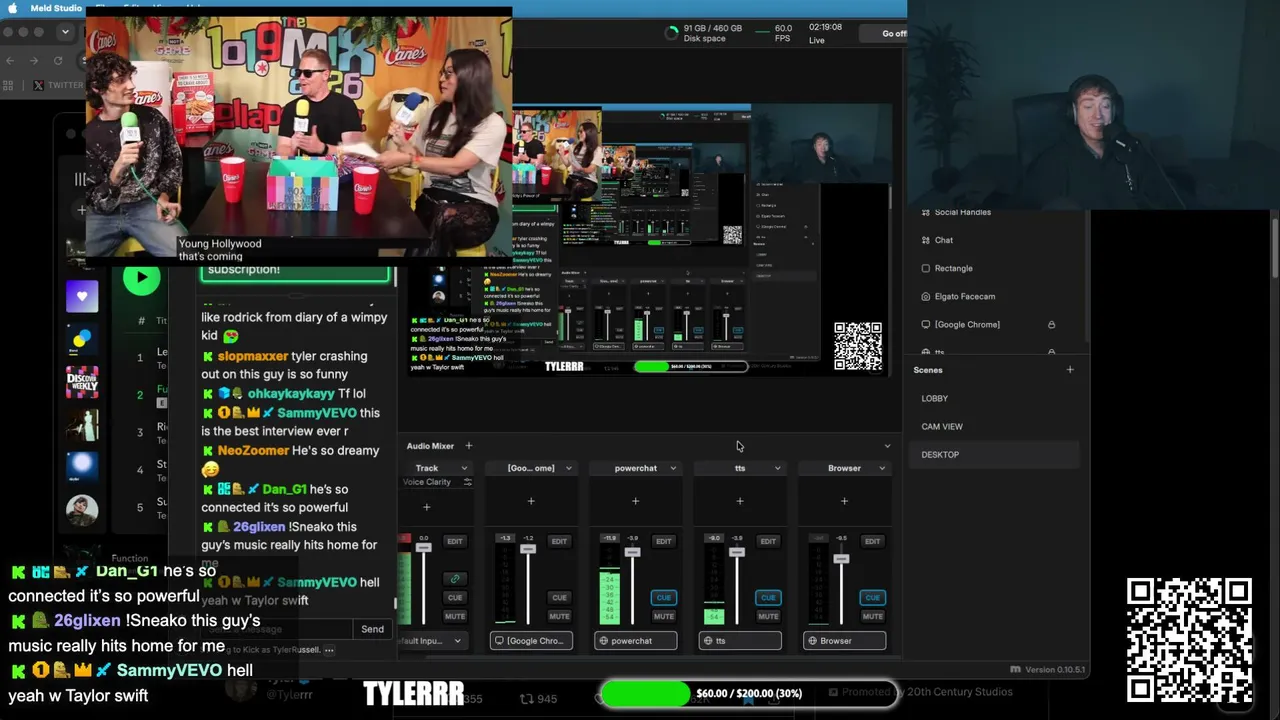Open Chrome tab search dropdown arrow
The height and width of the screenshot is (720, 1280).
[x=65, y=32]
